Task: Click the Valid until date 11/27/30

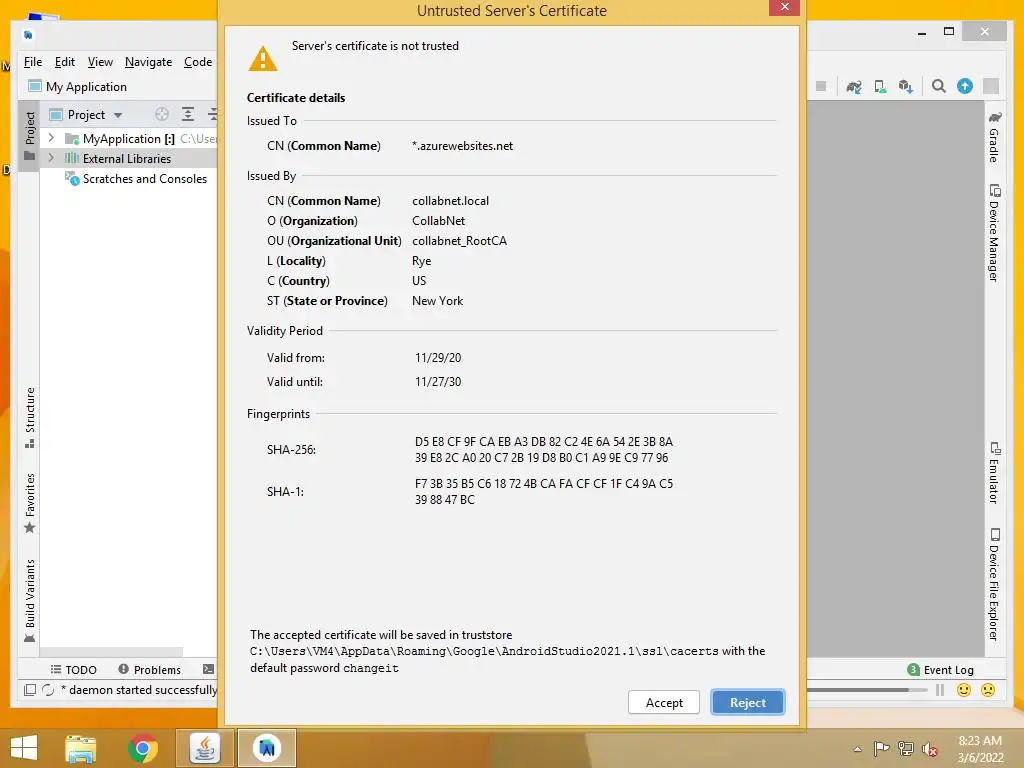Action: (438, 381)
